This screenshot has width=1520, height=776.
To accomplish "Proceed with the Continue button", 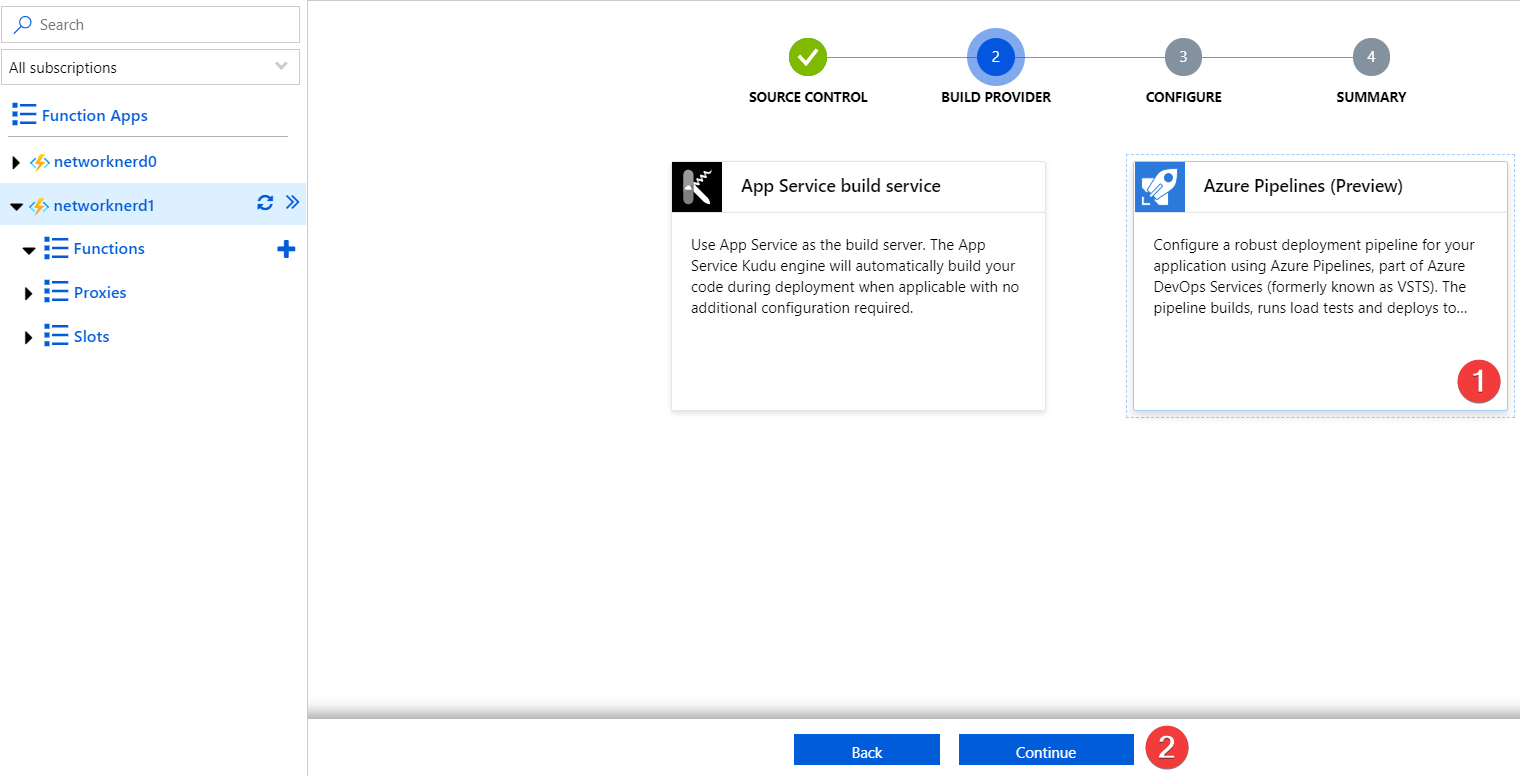I will 1046,751.
